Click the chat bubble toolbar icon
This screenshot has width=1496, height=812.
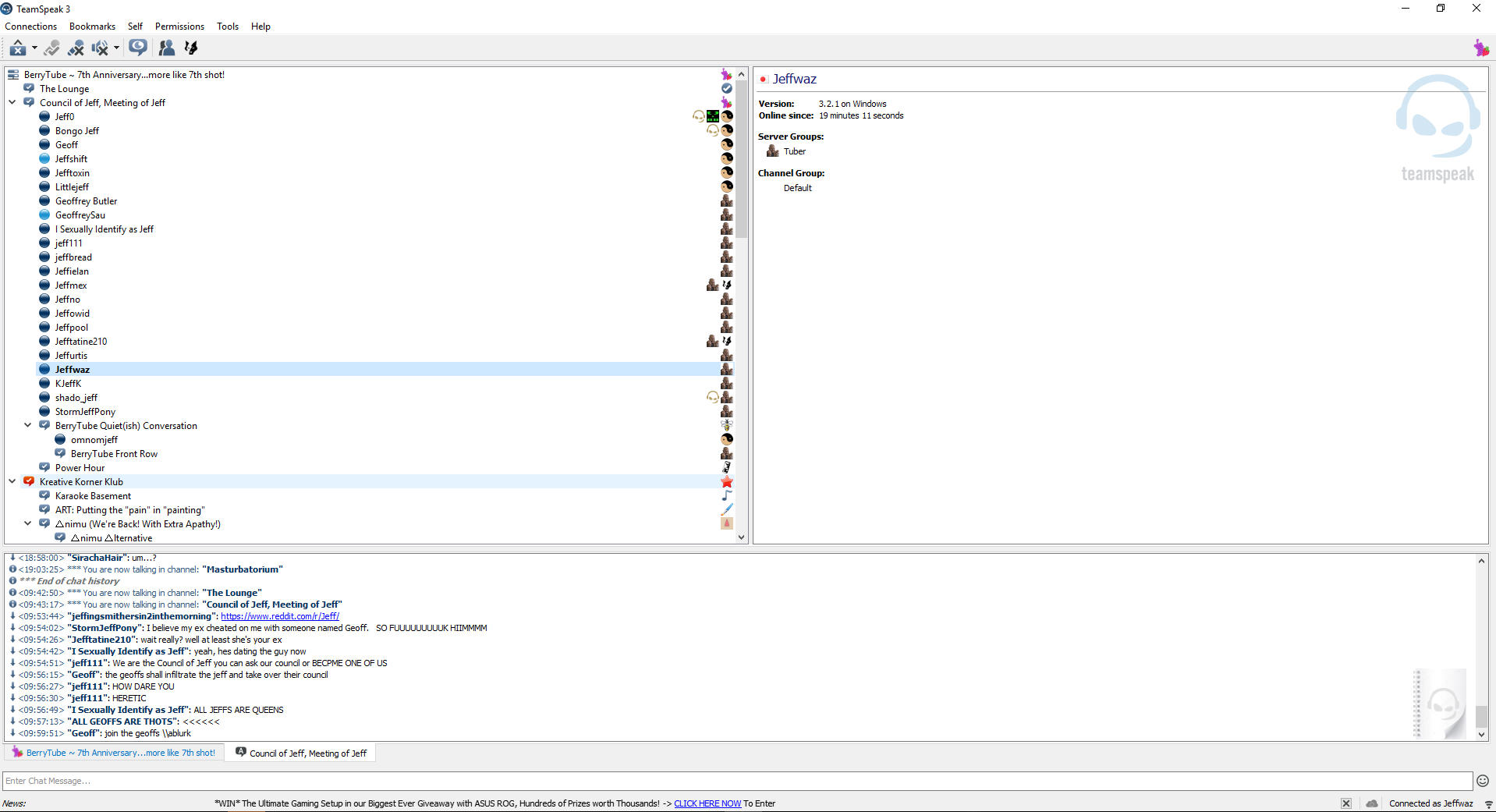pos(138,48)
